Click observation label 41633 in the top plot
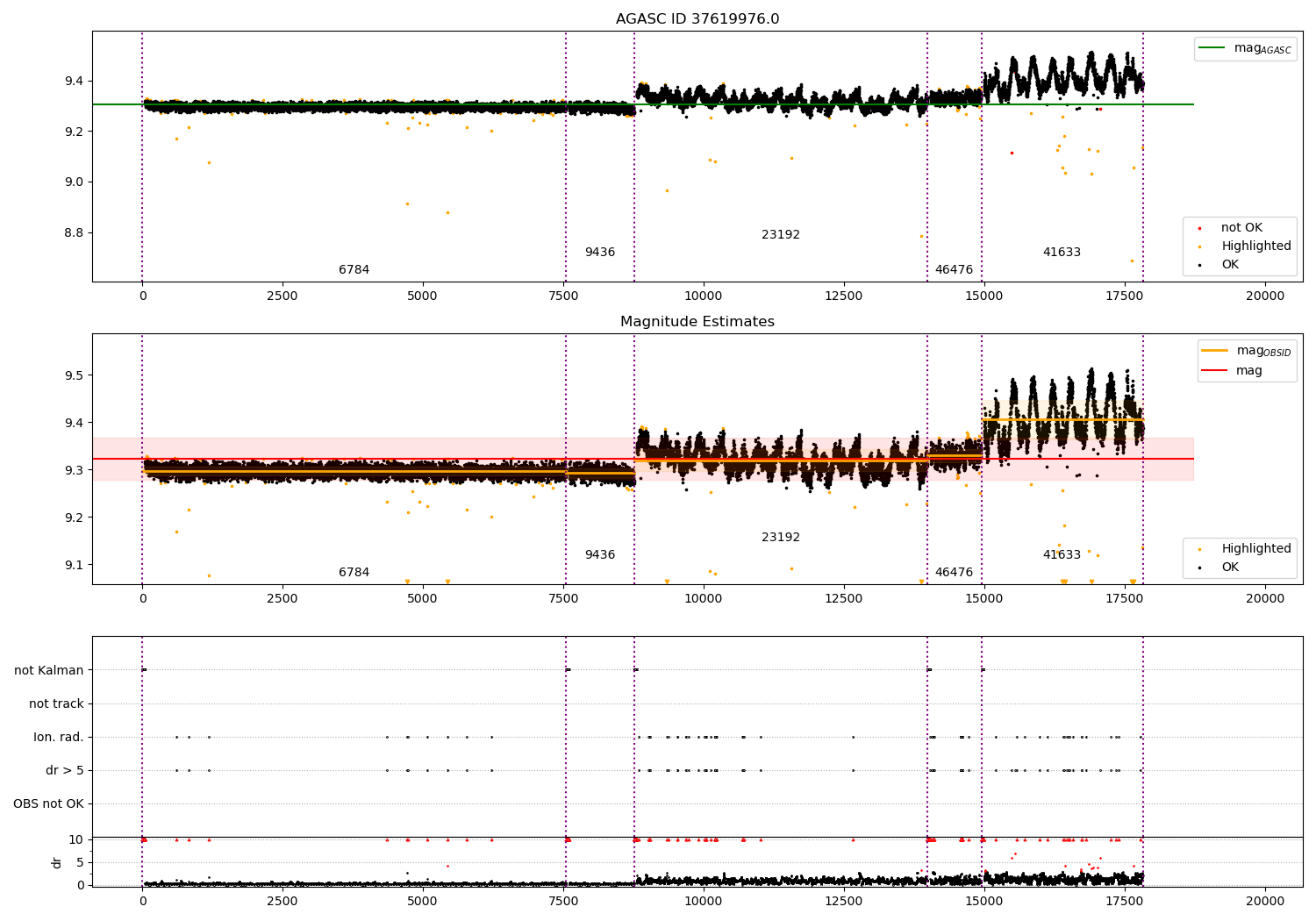The height and width of the screenshot is (921, 1316). tap(1062, 253)
